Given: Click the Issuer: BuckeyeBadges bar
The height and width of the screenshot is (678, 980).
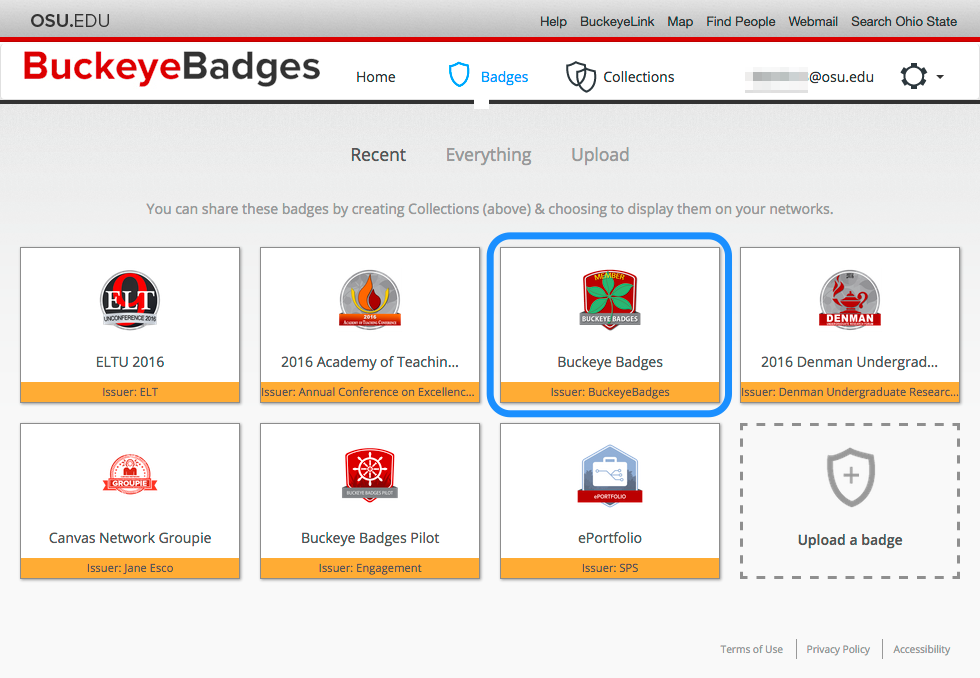Looking at the screenshot, I should [610, 392].
